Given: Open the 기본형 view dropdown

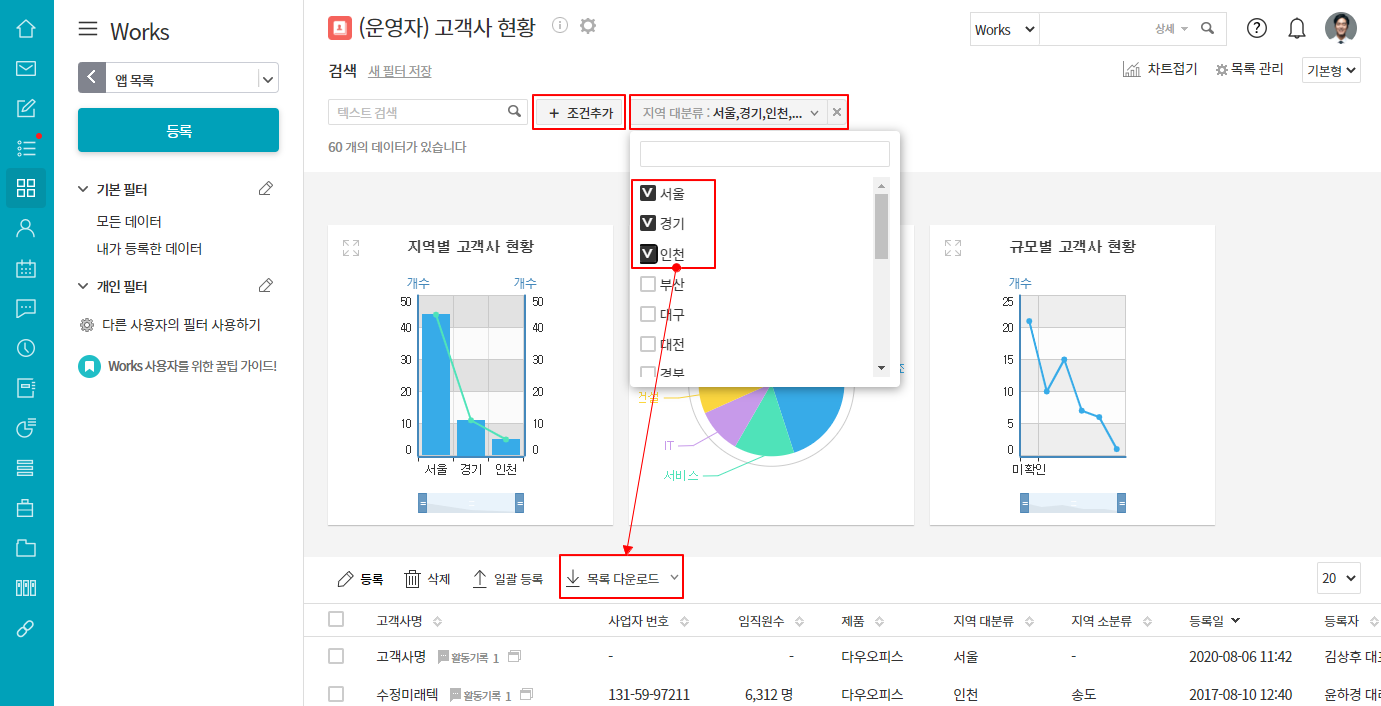Looking at the screenshot, I should click(1331, 70).
